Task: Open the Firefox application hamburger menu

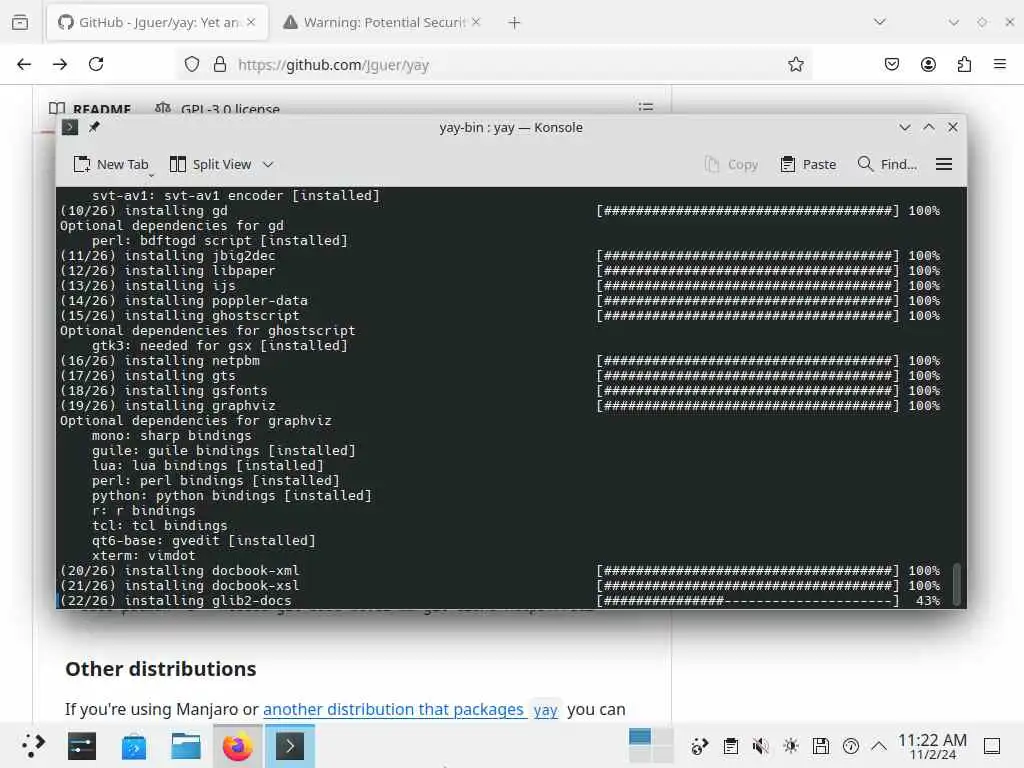Action: pyautogui.click(x=1000, y=64)
